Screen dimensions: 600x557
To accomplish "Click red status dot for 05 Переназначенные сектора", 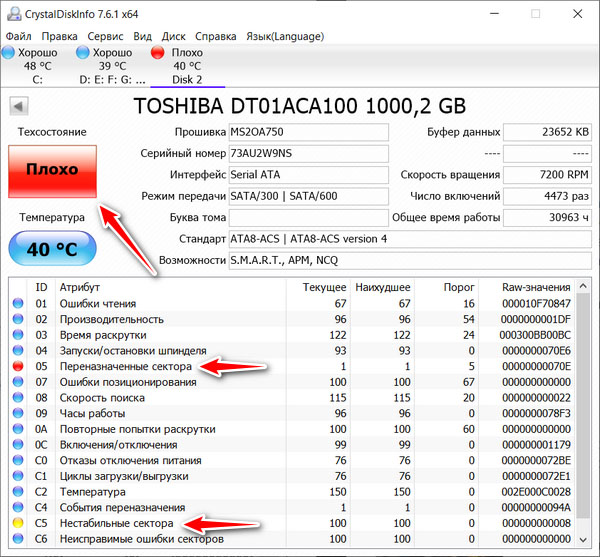I will [x=18, y=366].
